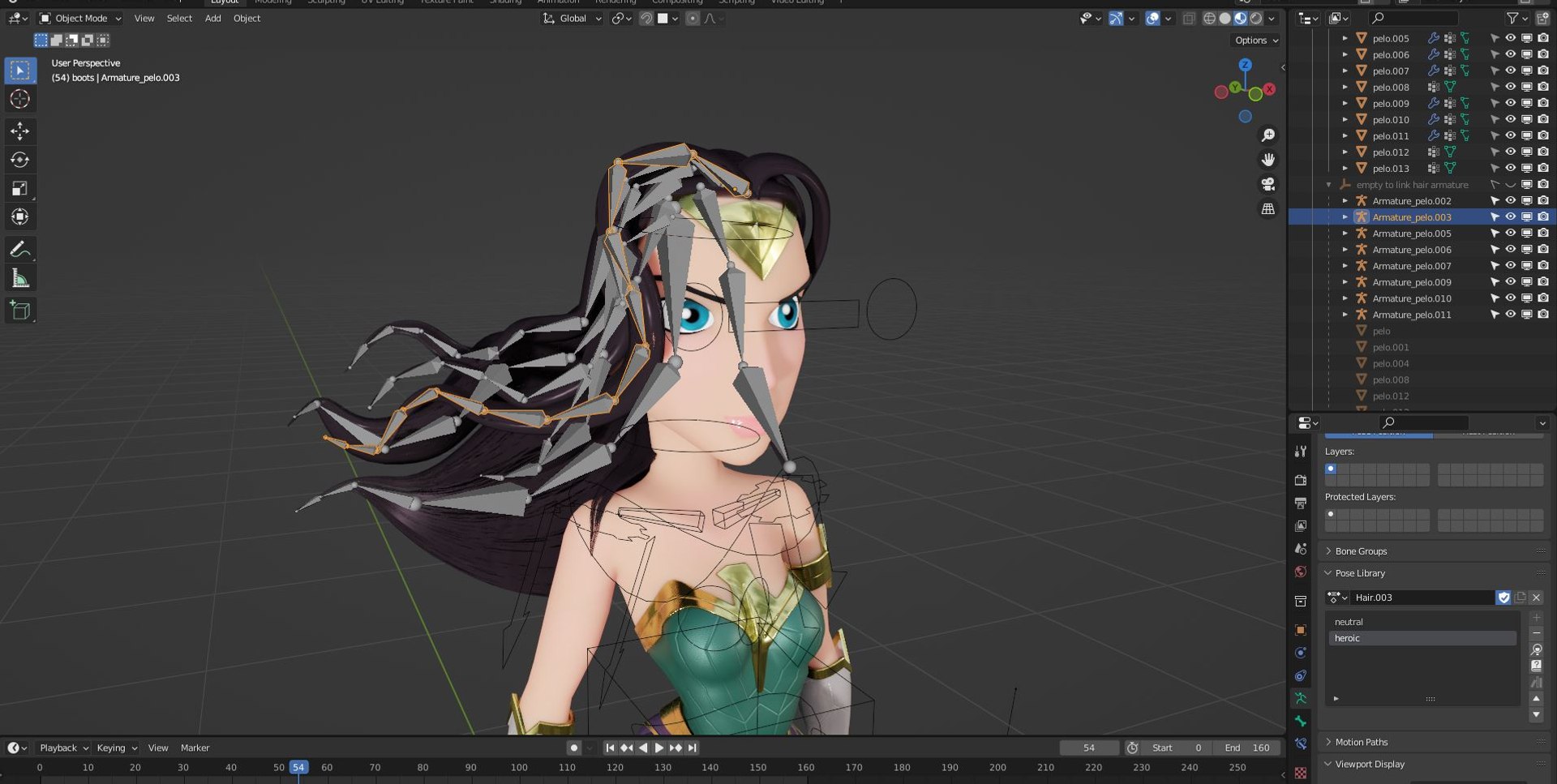The image size is (1557, 784).
Task: Open the Render properties tab icon
Action: tap(1301, 480)
